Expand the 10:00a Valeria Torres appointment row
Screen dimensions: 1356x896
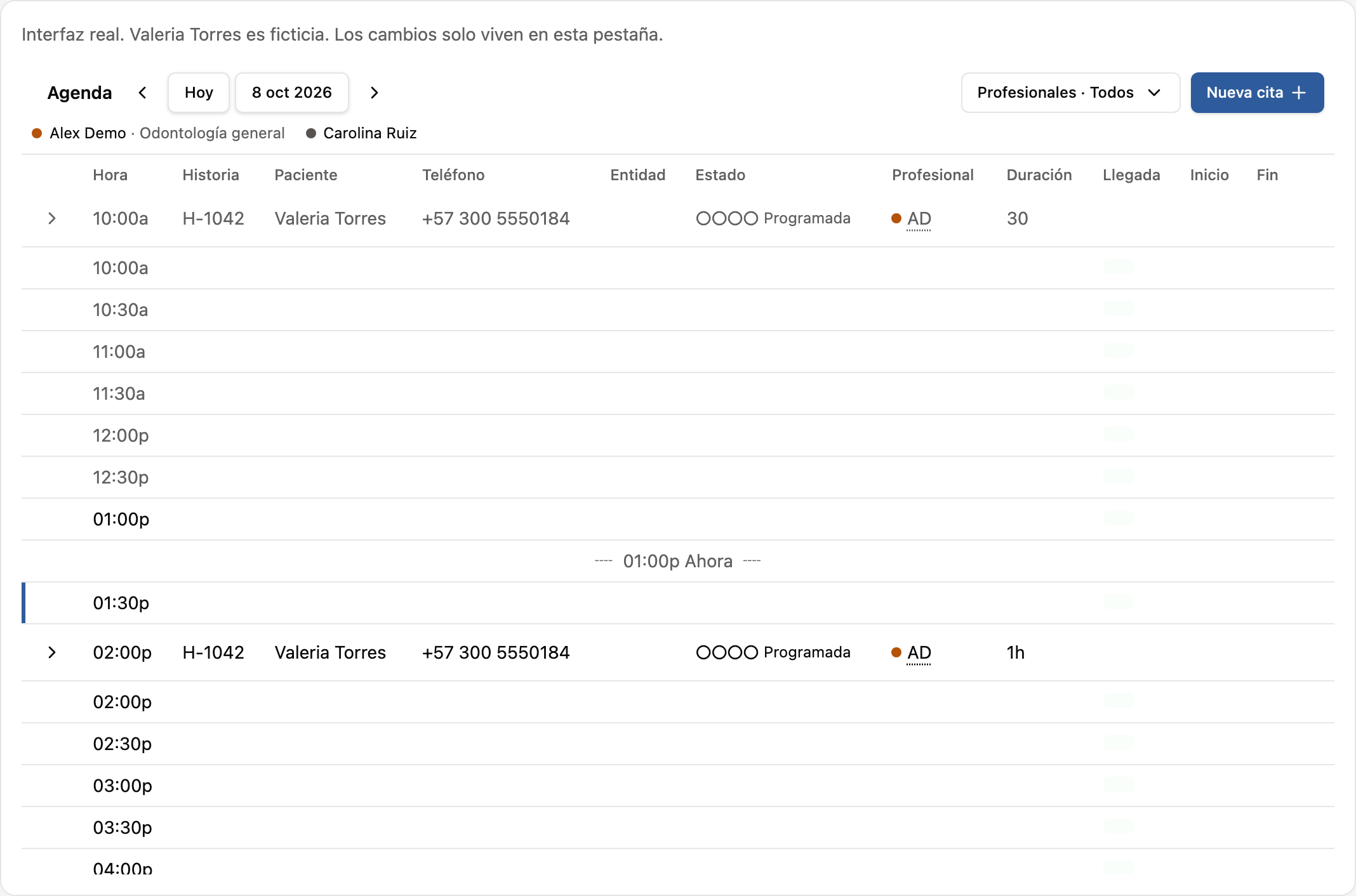click(x=52, y=218)
